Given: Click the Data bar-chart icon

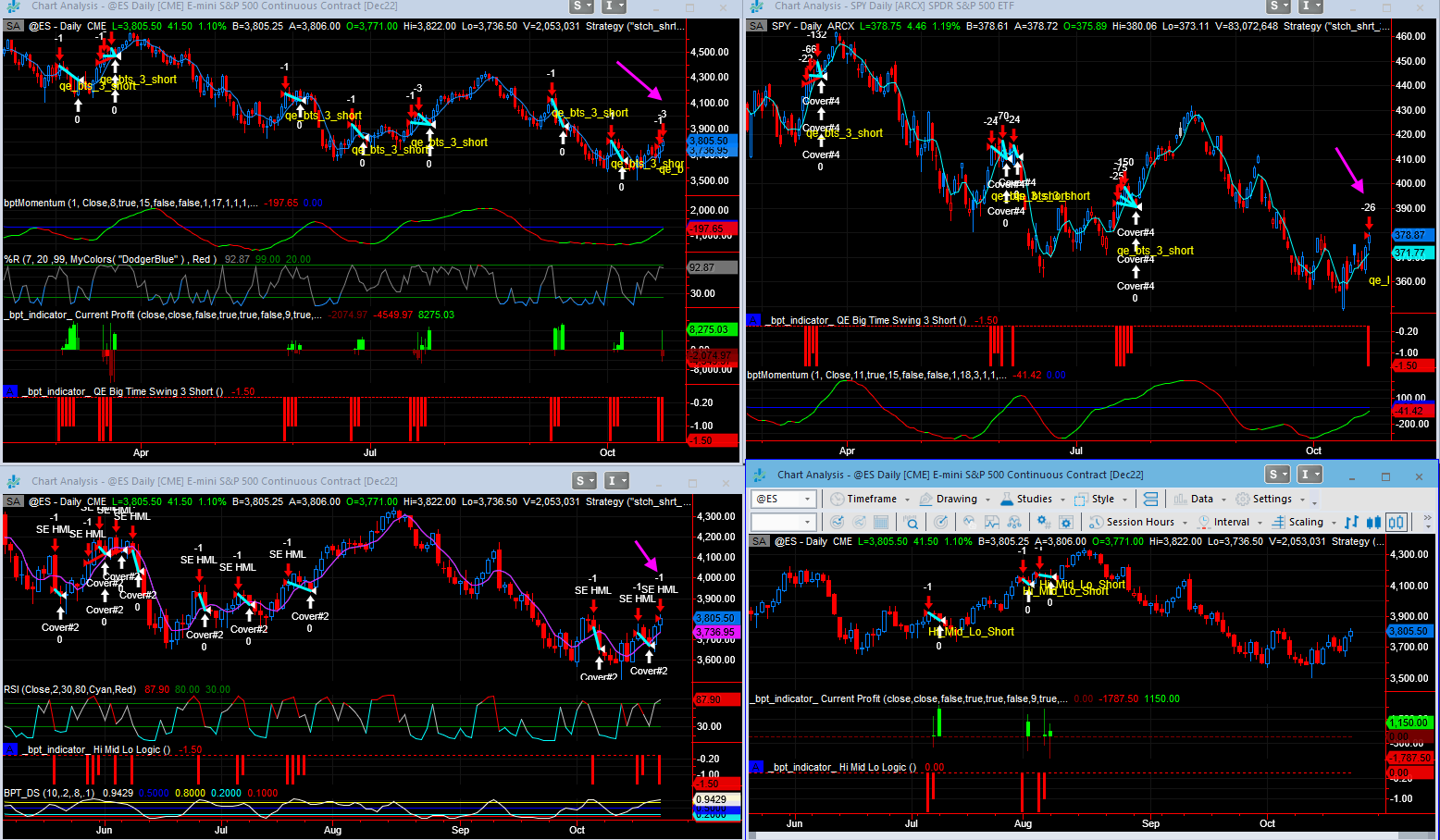Looking at the screenshot, I should (1180, 499).
